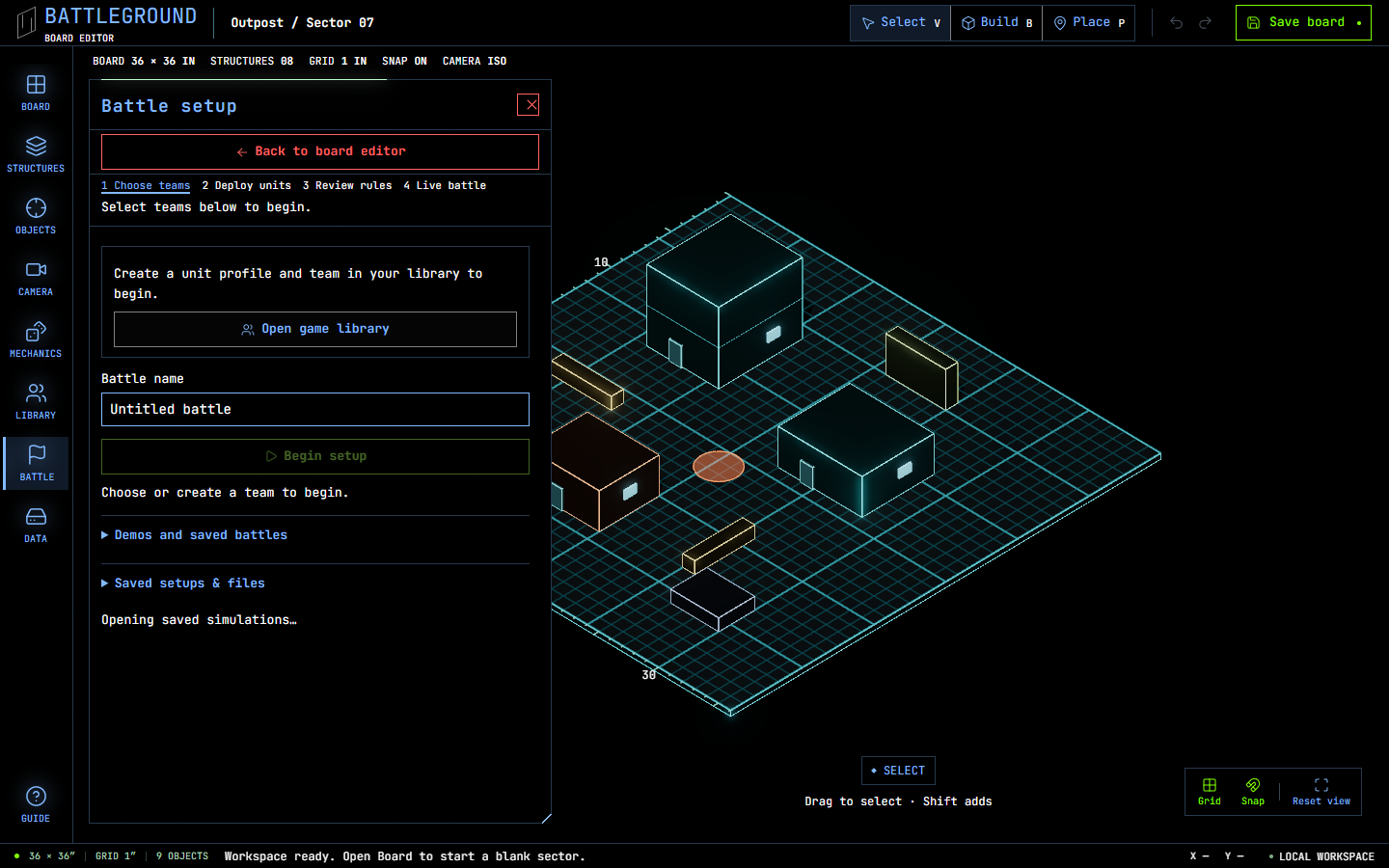Click the resize handle of Battle setup panel
Viewport: 1389px width, 868px height.
[546, 818]
